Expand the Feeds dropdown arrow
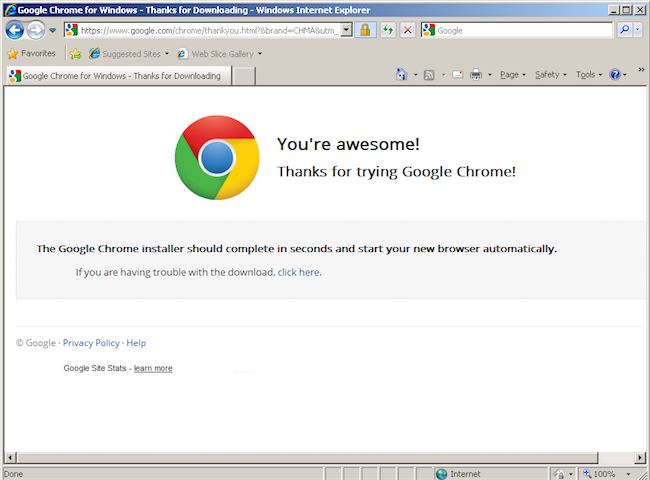Viewport: 650px width, 480px height. pyautogui.click(x=444, y=75)
